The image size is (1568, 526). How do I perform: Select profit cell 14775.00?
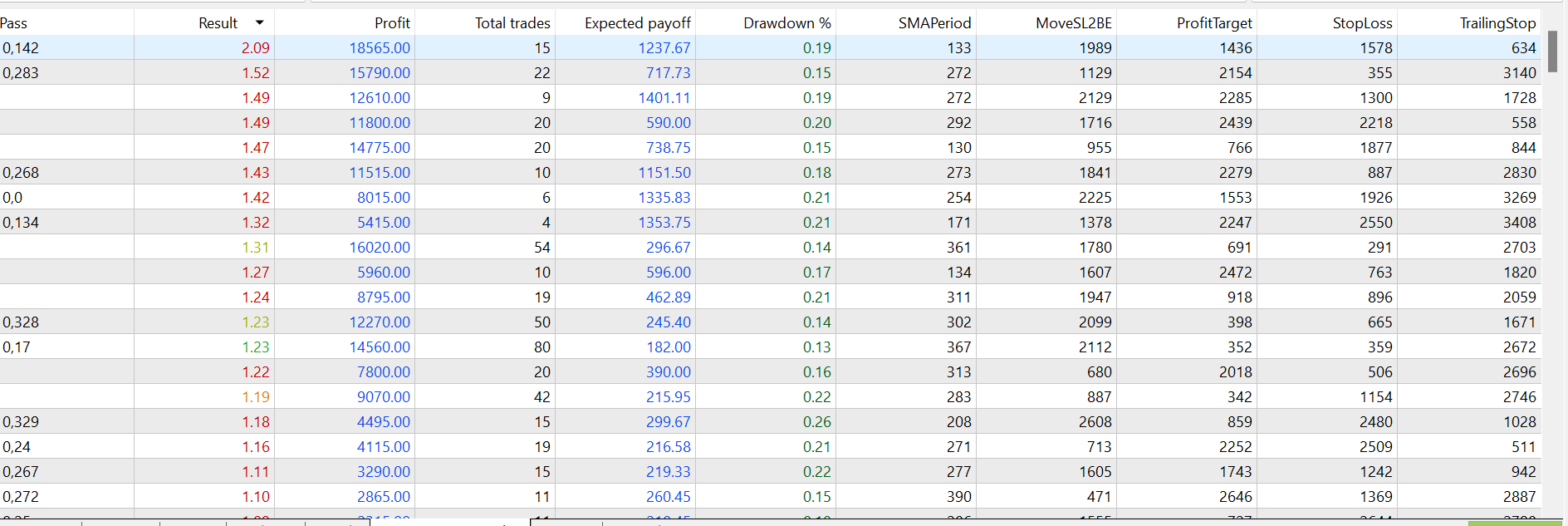[380, 148]
